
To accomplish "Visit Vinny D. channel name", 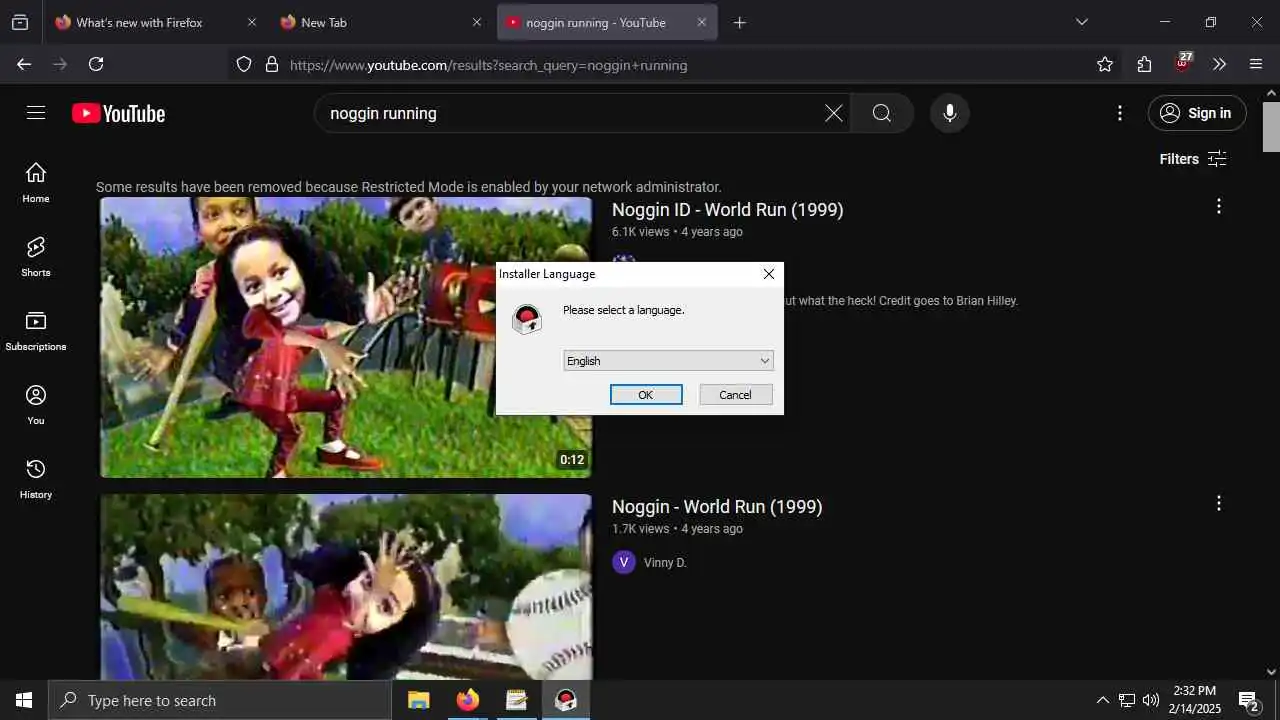I will click(x=665, y=563).
